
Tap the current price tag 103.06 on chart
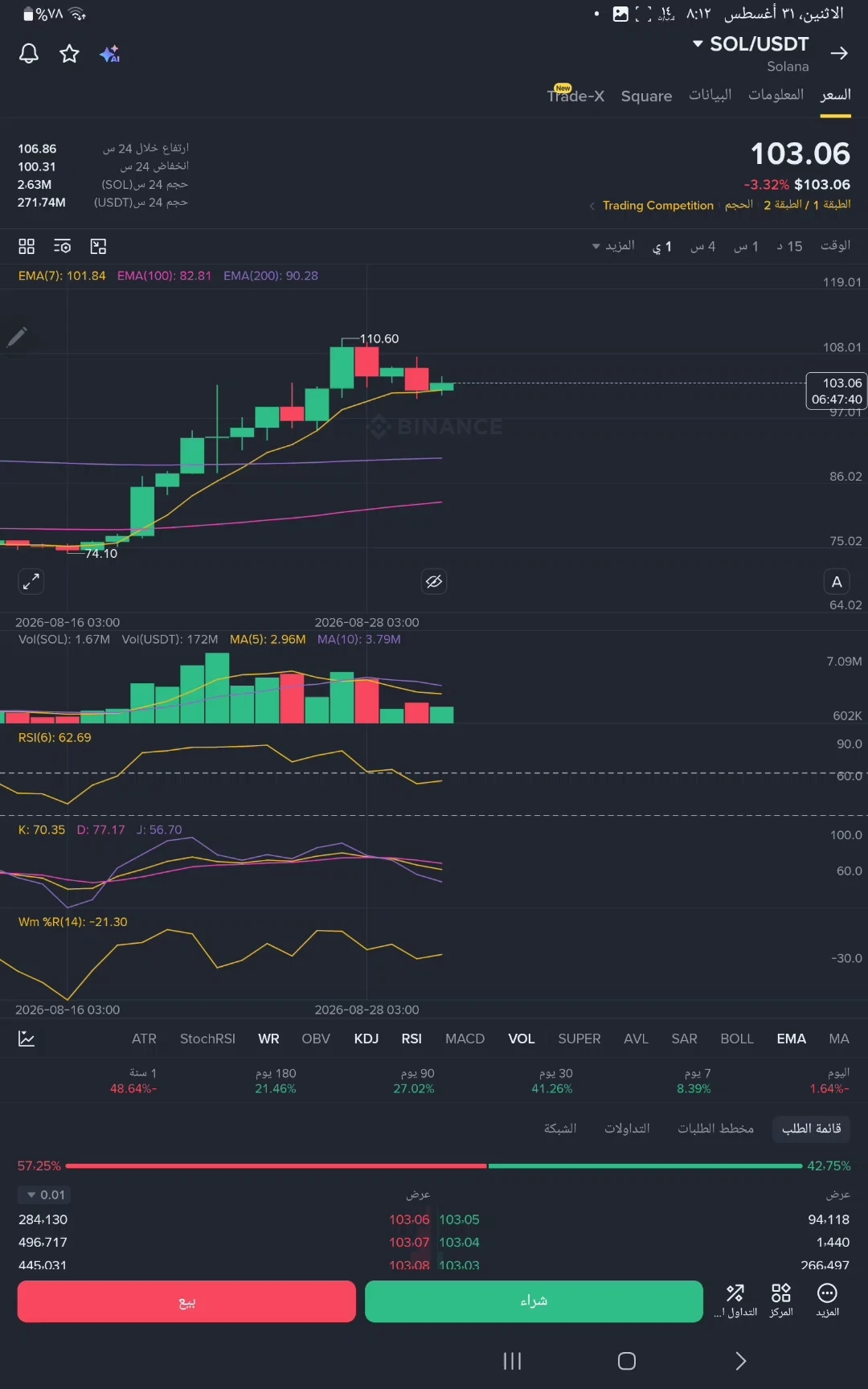point(836,391)
